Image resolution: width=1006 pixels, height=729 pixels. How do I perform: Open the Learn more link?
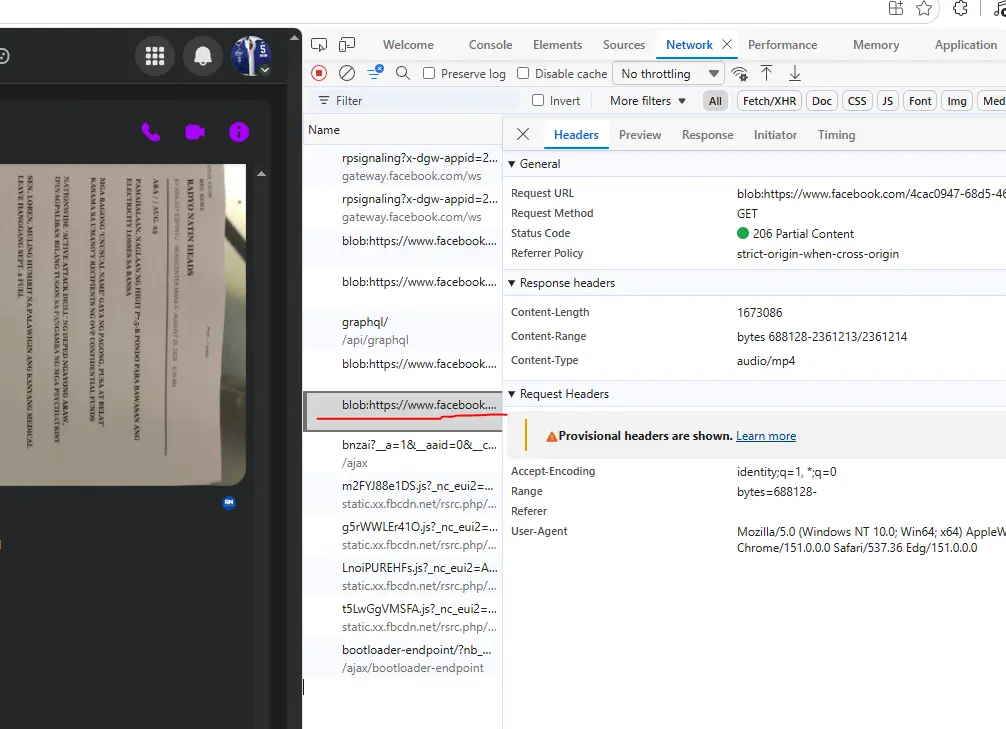point(765,436)
